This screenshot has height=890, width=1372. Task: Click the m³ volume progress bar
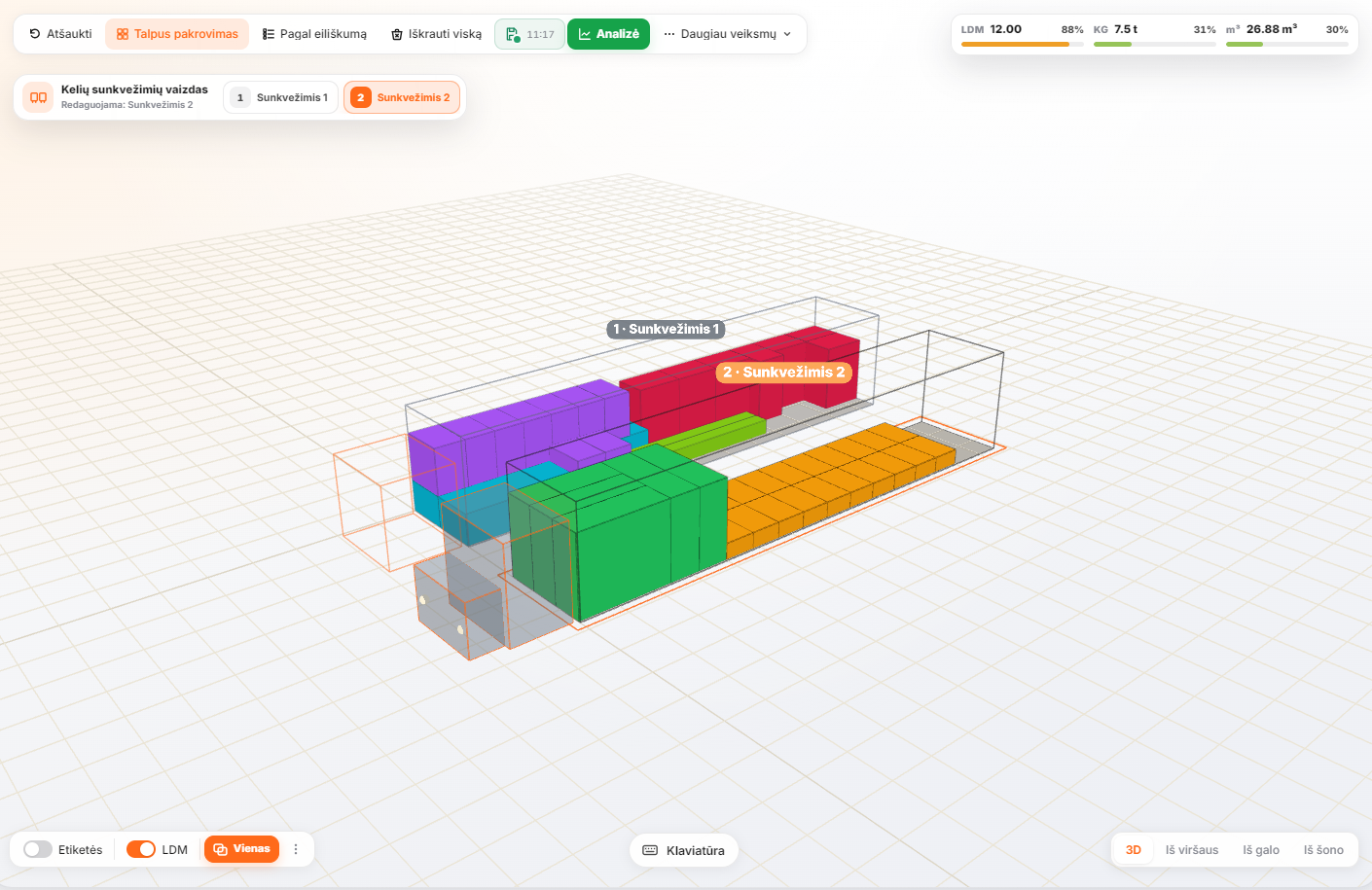(x=1286, y=44)
